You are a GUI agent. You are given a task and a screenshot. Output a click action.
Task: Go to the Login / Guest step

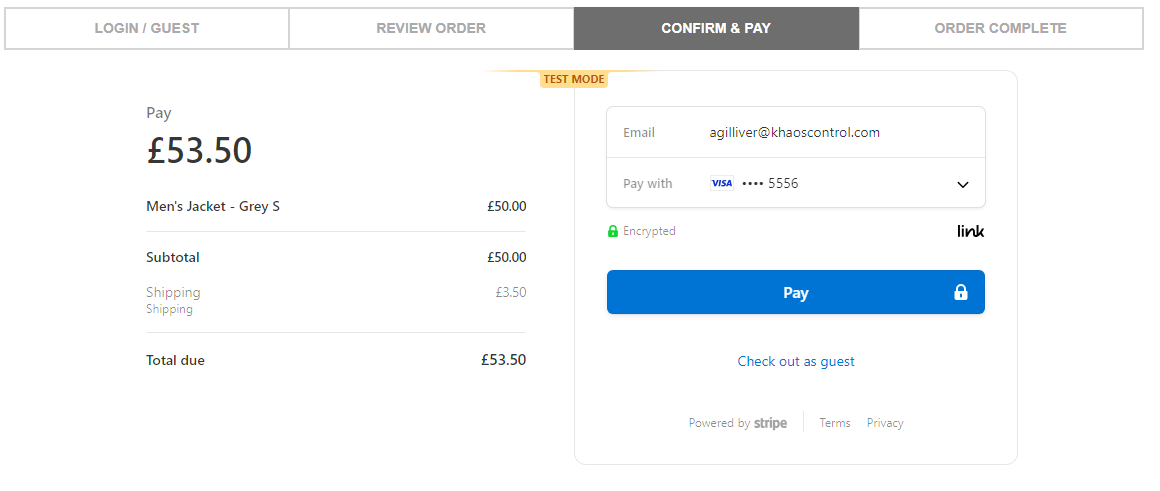coord(146,29)
